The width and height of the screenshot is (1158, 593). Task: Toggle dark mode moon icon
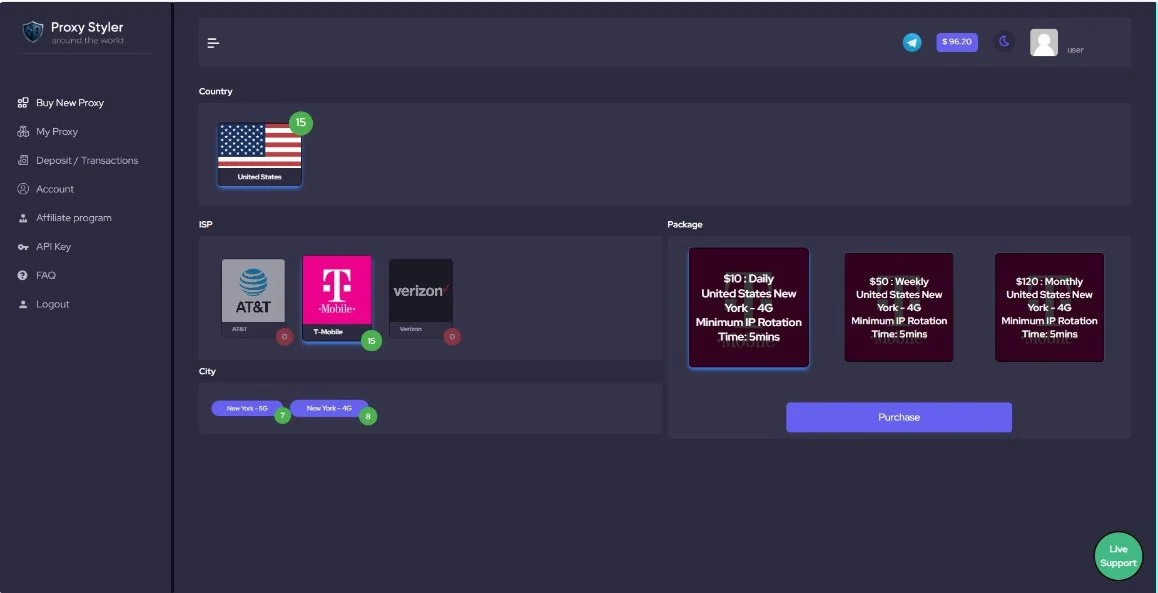point(1004,42)
